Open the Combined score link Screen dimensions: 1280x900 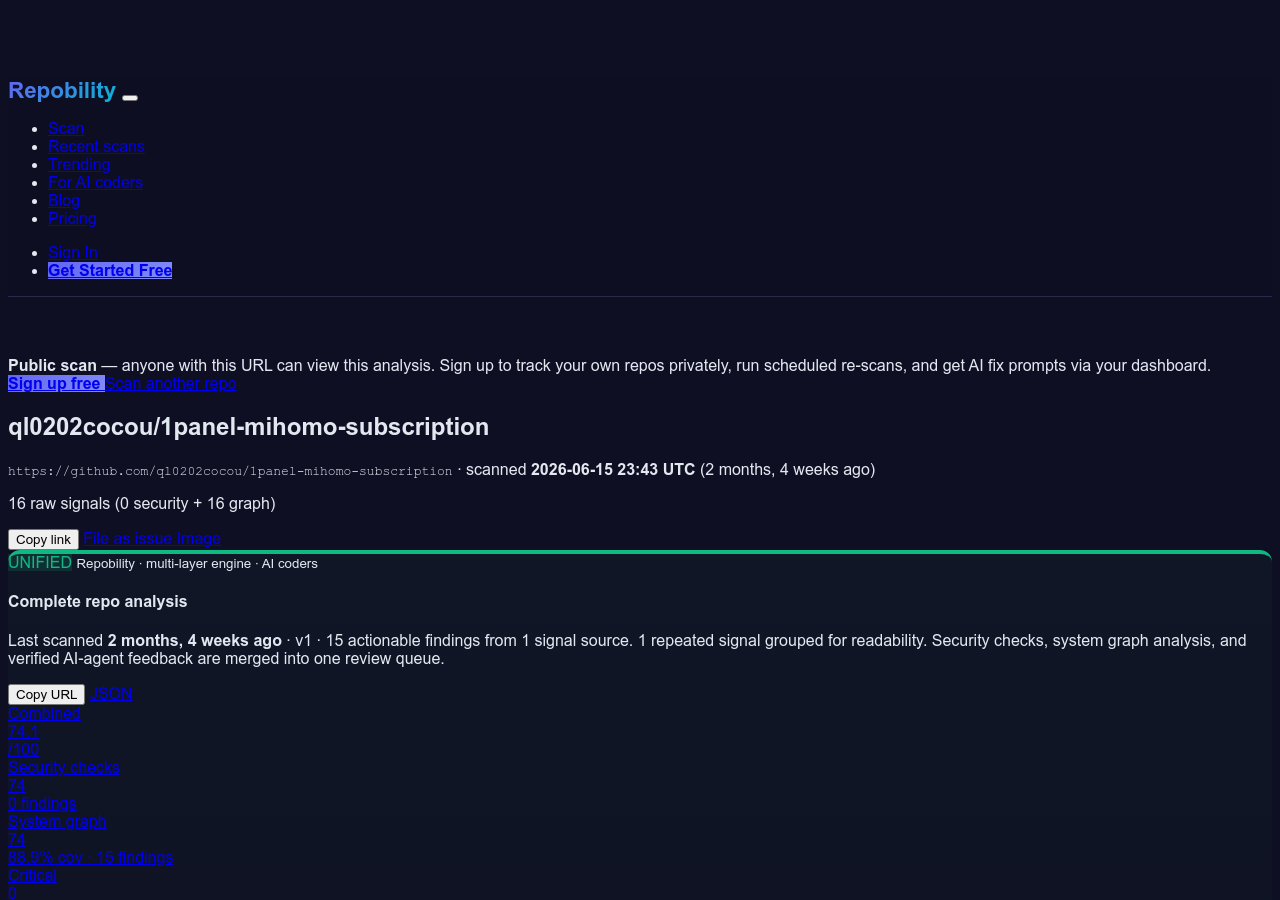point(44,713)
